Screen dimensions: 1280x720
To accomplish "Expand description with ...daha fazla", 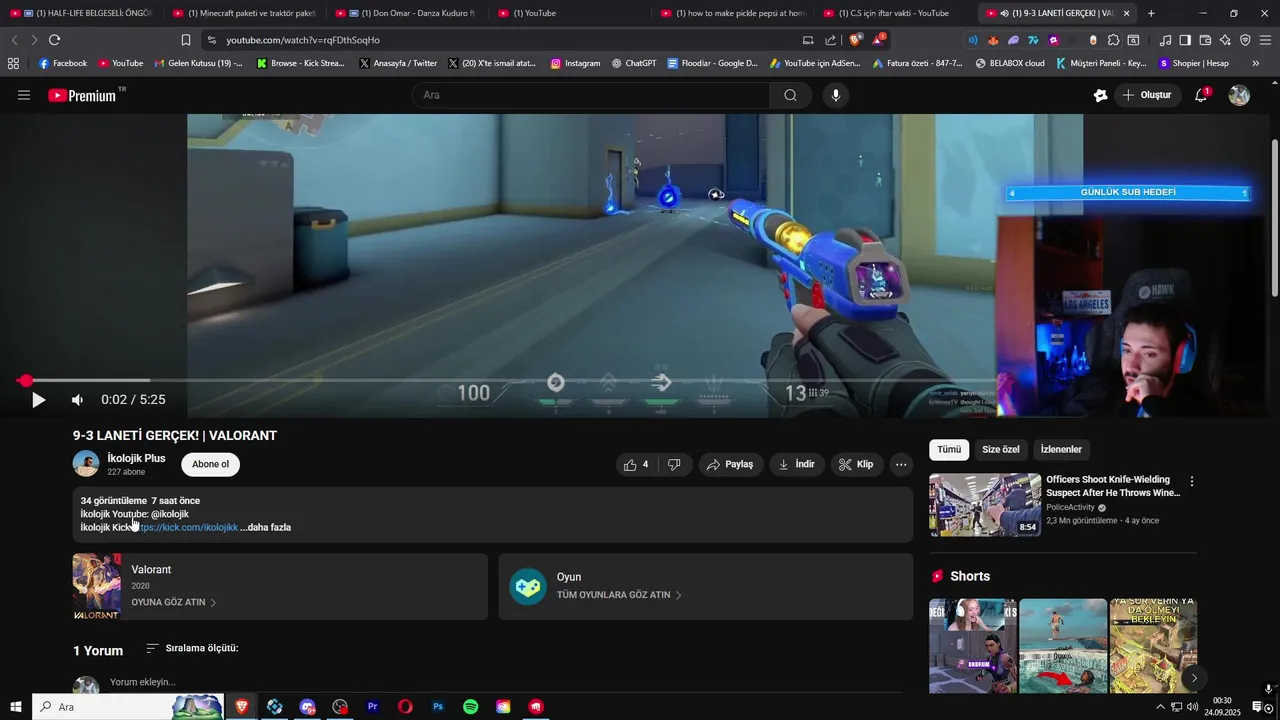I will point(266,527).
